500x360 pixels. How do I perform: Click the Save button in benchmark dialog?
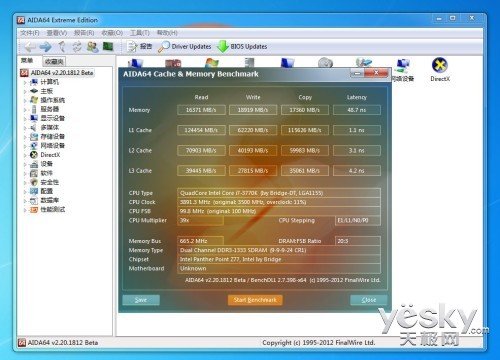(x=141, y=300)
